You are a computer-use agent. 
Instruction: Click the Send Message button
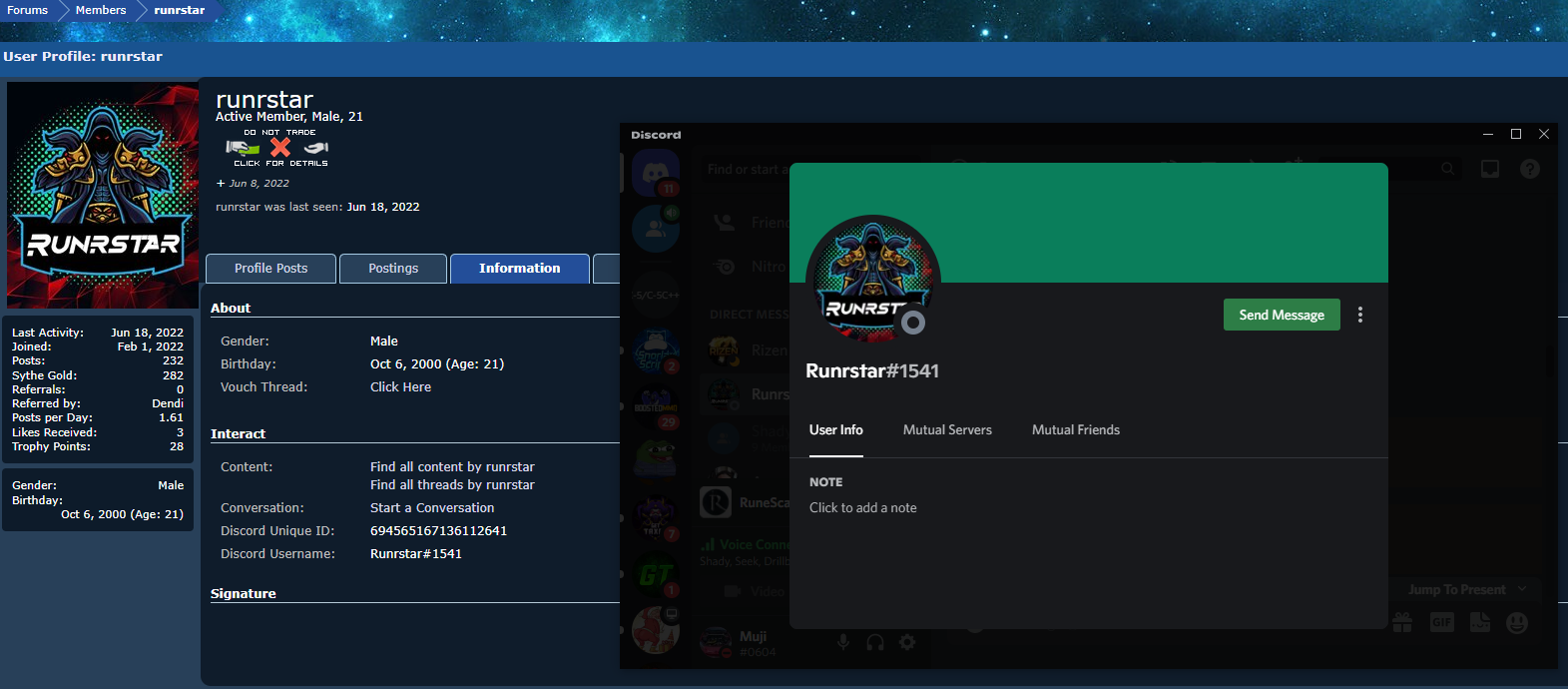click(1282, 315)
